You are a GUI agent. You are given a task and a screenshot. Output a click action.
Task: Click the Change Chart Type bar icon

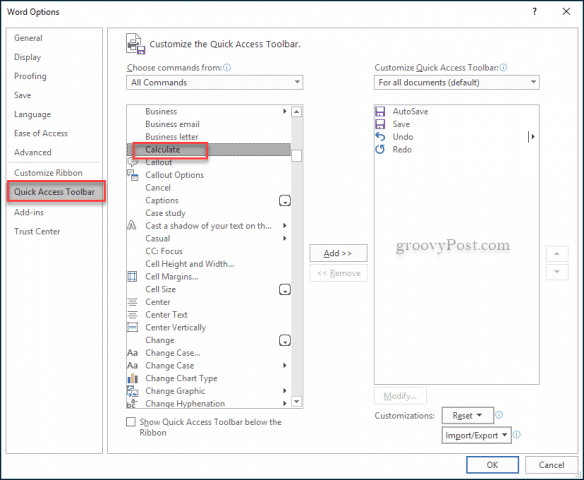pyautogui.click(x=132, y=378)
